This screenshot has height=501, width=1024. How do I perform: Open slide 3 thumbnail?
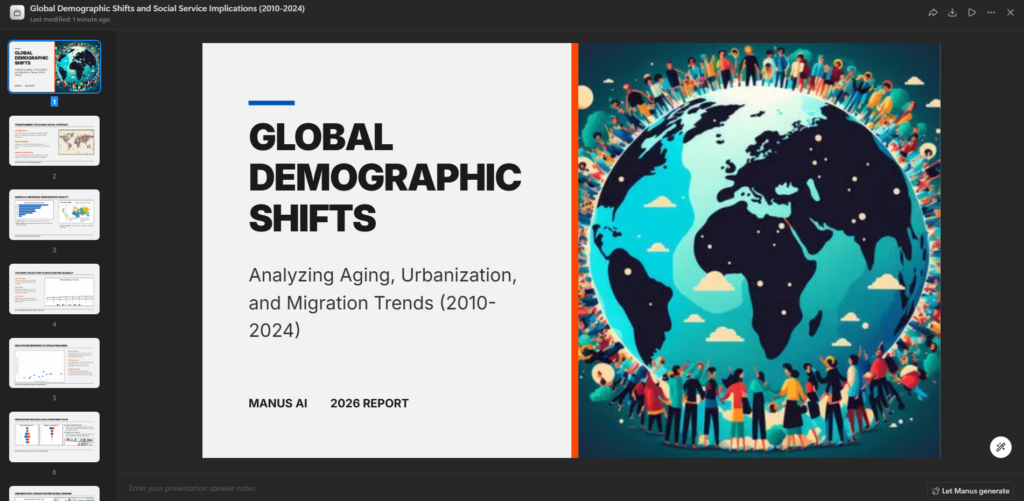pos(55,214)
